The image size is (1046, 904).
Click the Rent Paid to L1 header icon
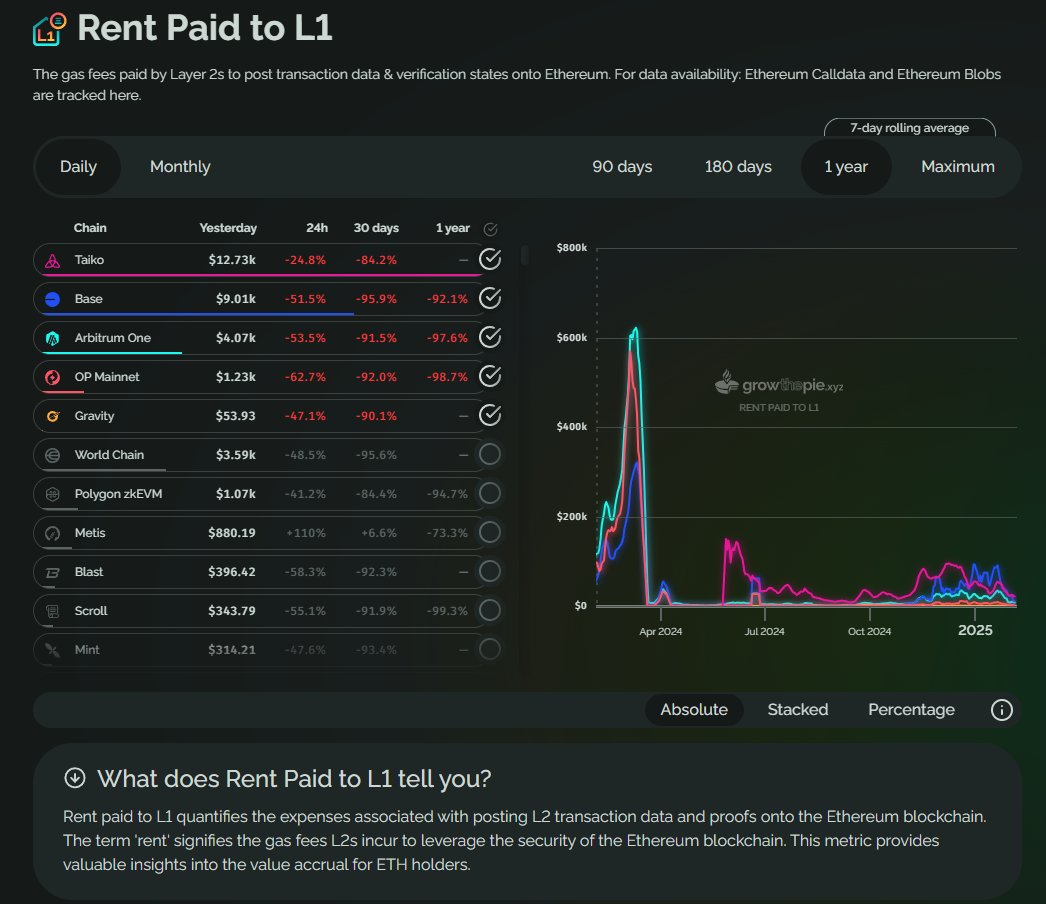tap(49, 29)
